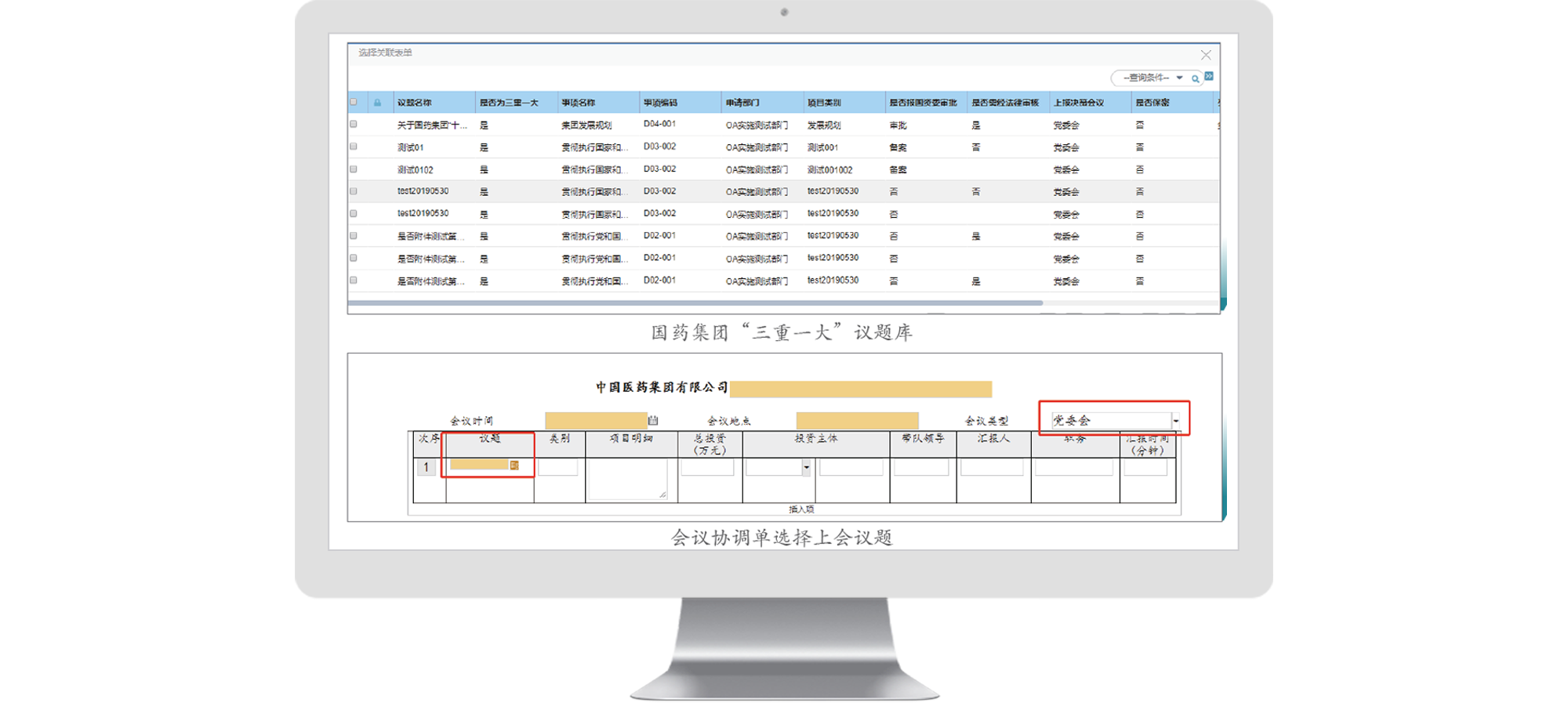Click sequence number 1 in the 次序 column
The height and width of the screenshot is (703, 1568).
click(x=426, y=468)
